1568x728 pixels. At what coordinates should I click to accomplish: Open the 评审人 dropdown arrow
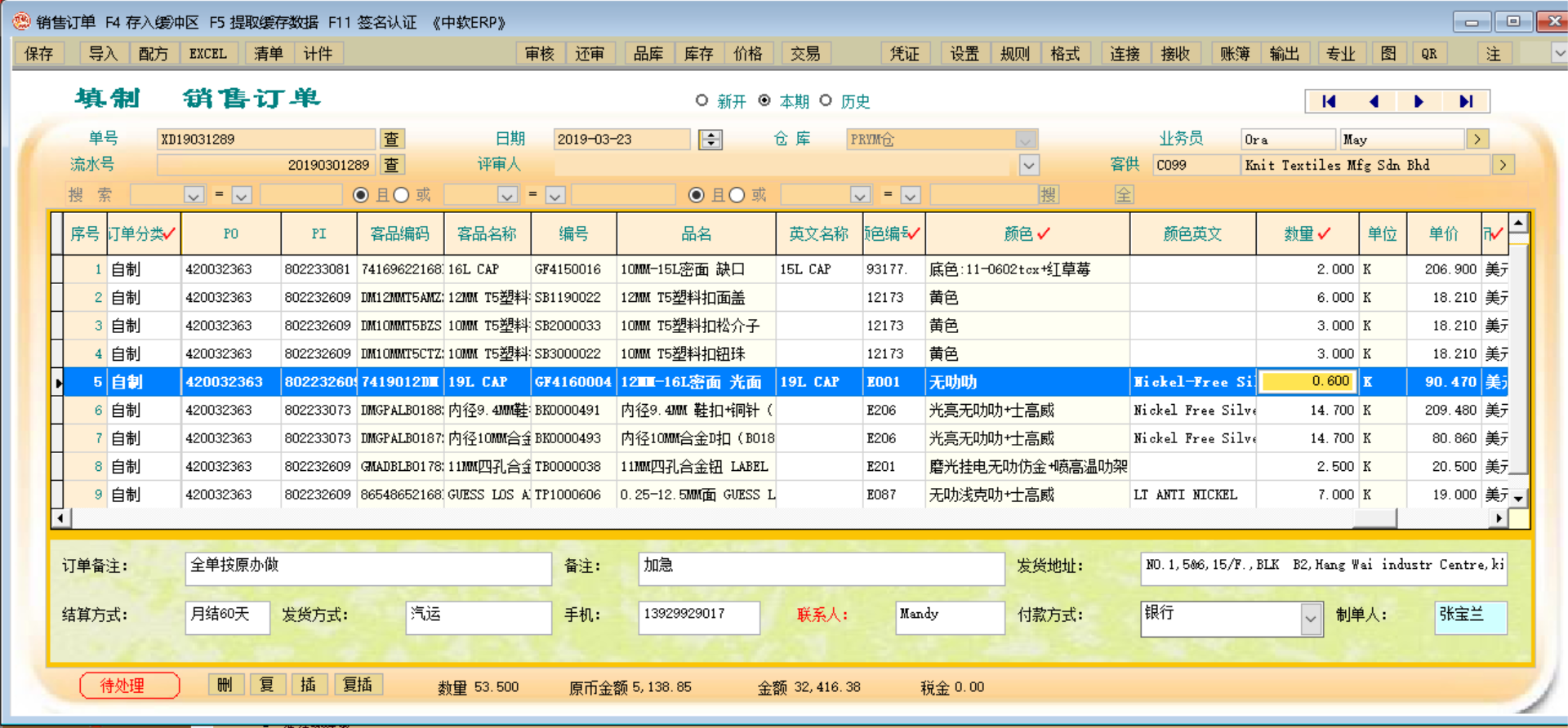(1029, 165)
